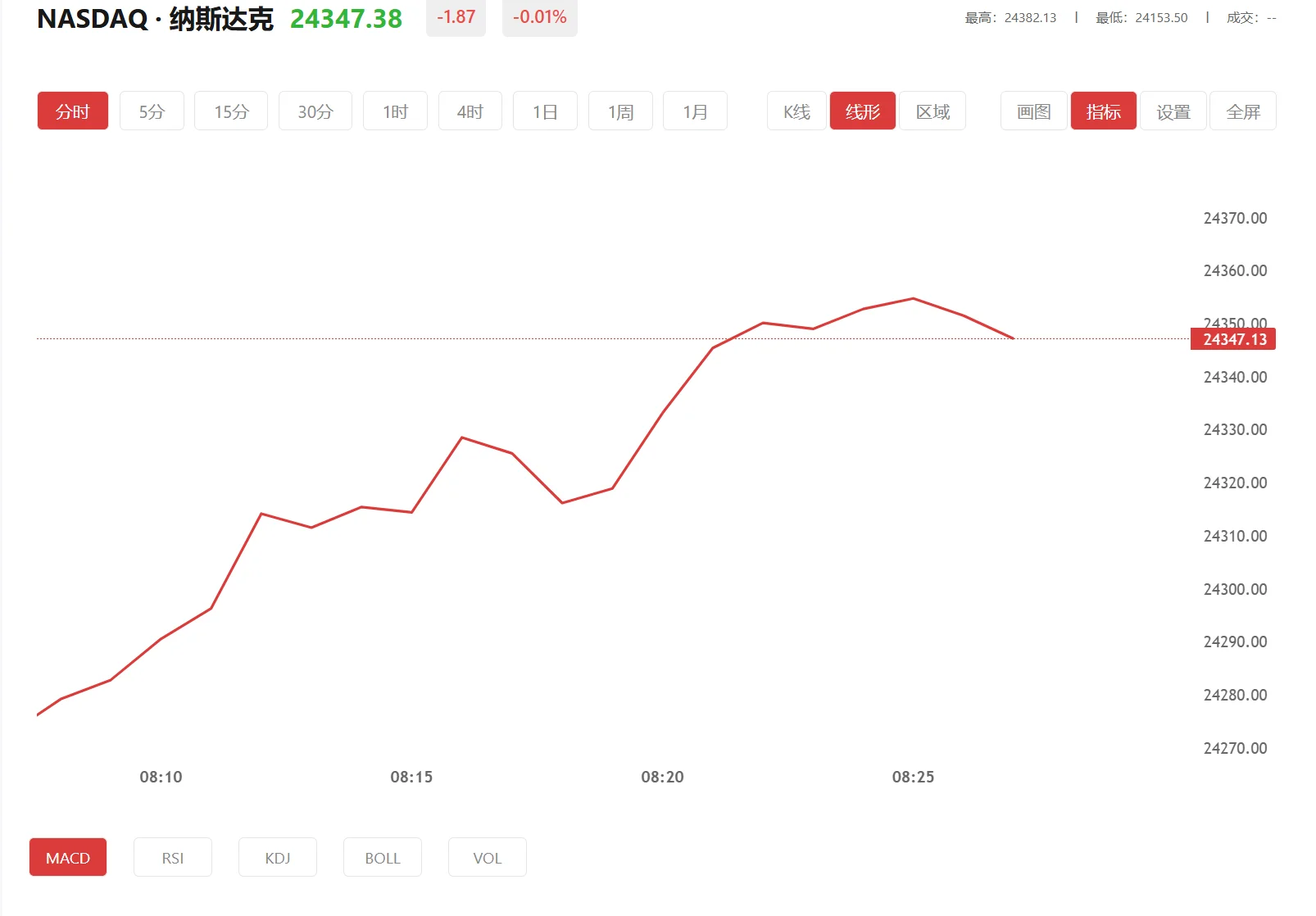Select the 5分 timeframe
1316x916 pixels.
pyautogui.click(x=152, y=111)
